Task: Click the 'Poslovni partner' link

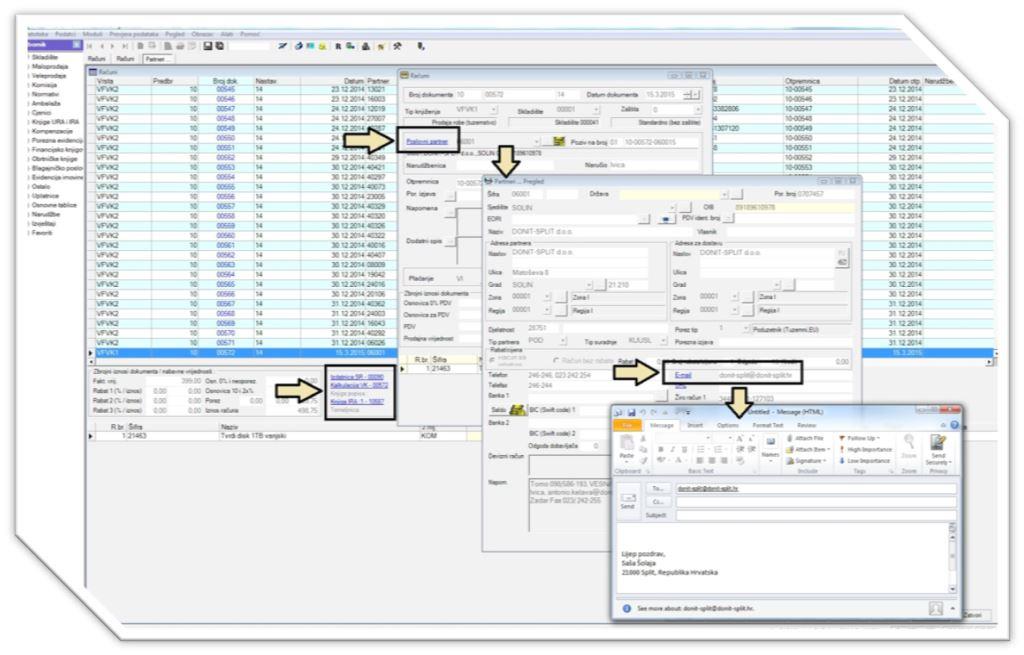Action: coord(427,141)
